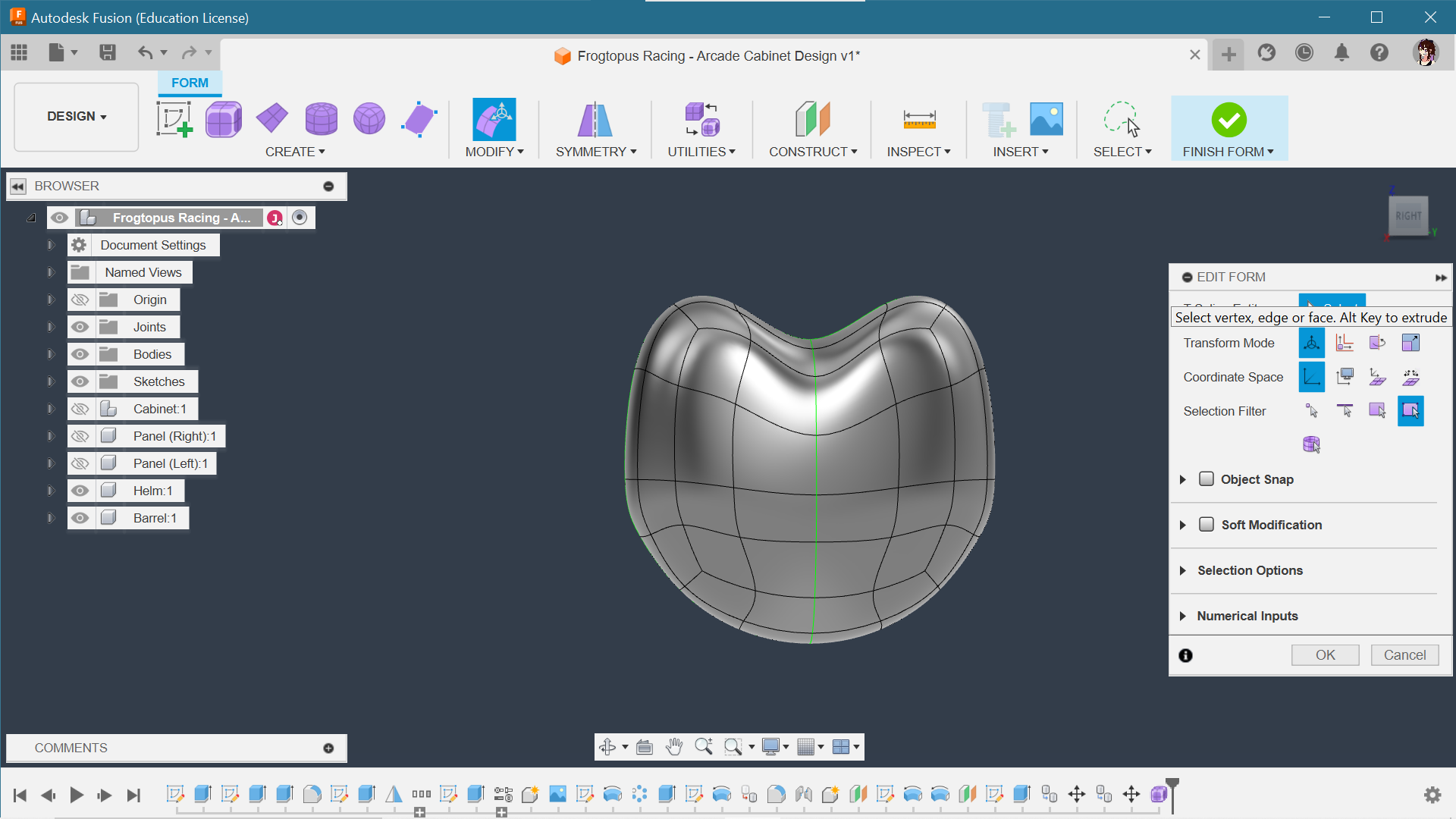
Task: Choose Translation transform mode icon
Action: pos(1345,343)
